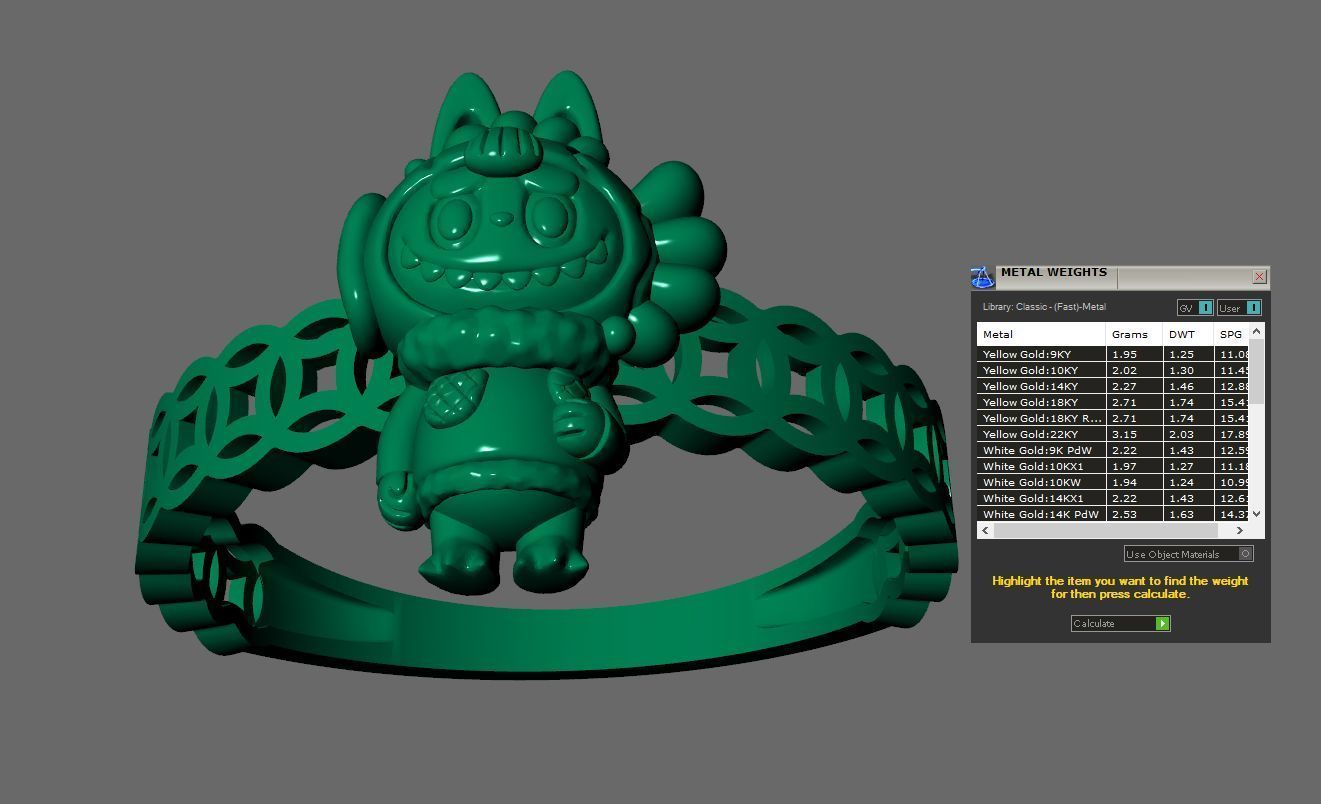Viewport: 1321px width, 804px height.
Task: Click the horizontal scrollbar left arrow
Action: point(985,530)
